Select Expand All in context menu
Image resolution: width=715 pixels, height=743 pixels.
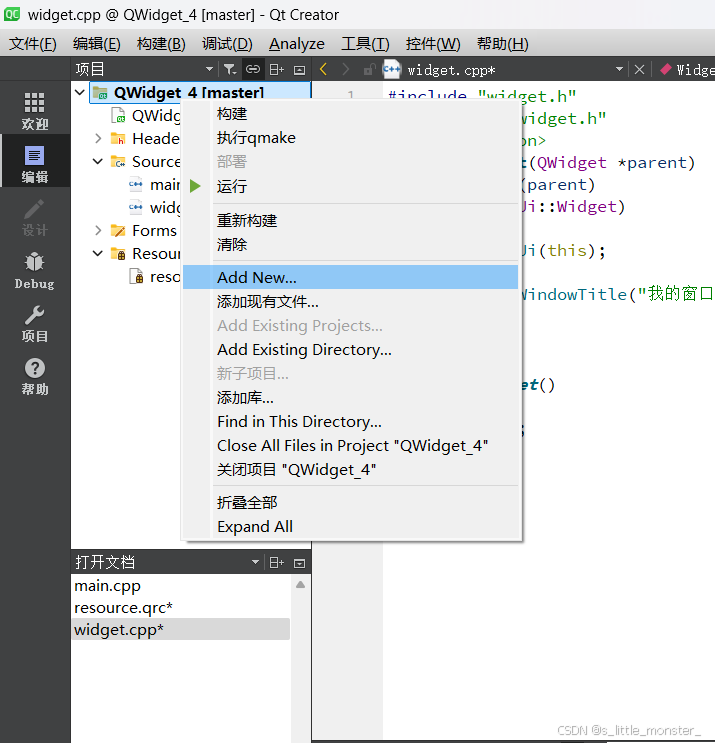[351, 526]
